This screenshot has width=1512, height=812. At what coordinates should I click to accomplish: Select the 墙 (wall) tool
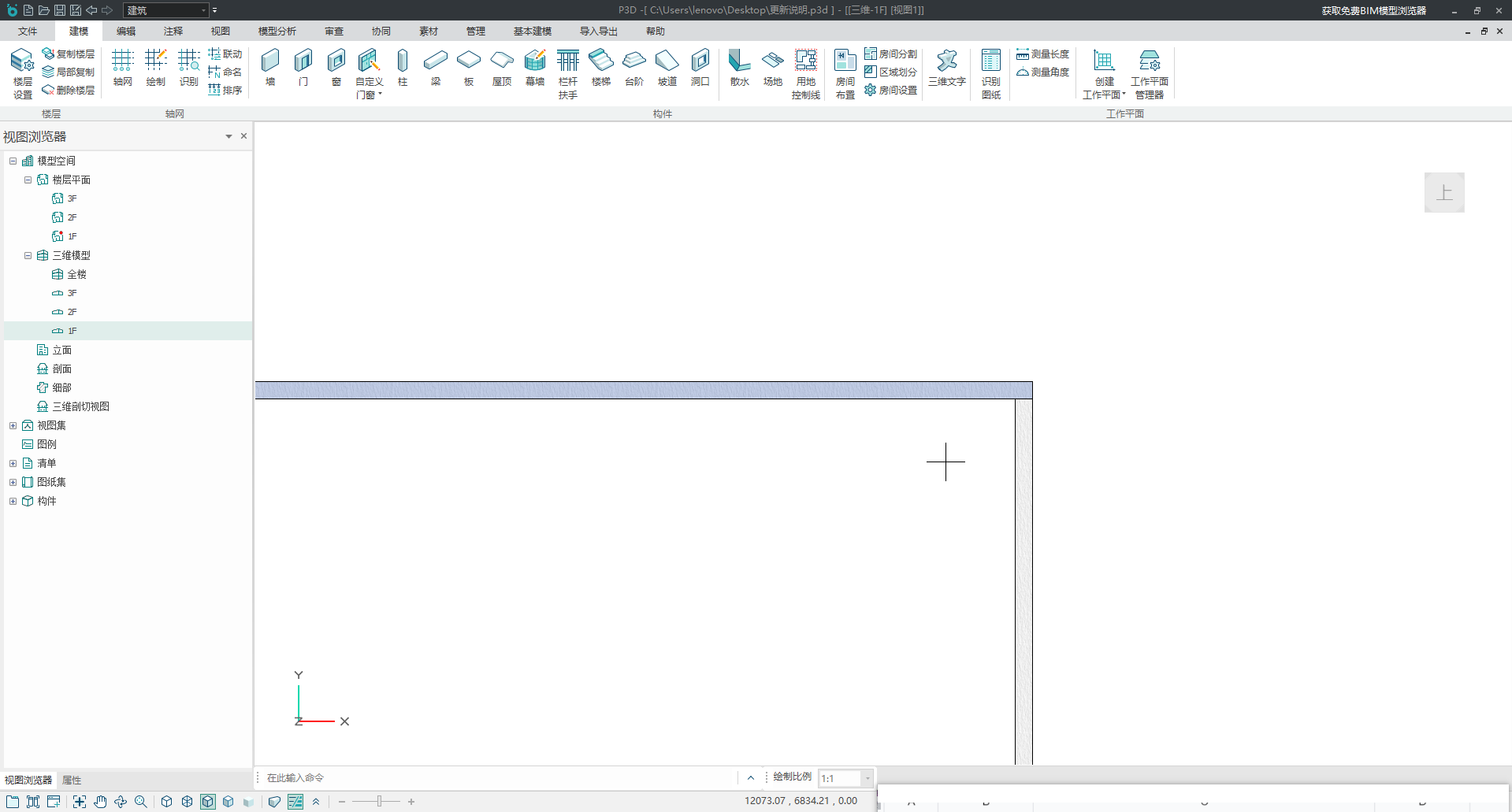click(270, 68)
